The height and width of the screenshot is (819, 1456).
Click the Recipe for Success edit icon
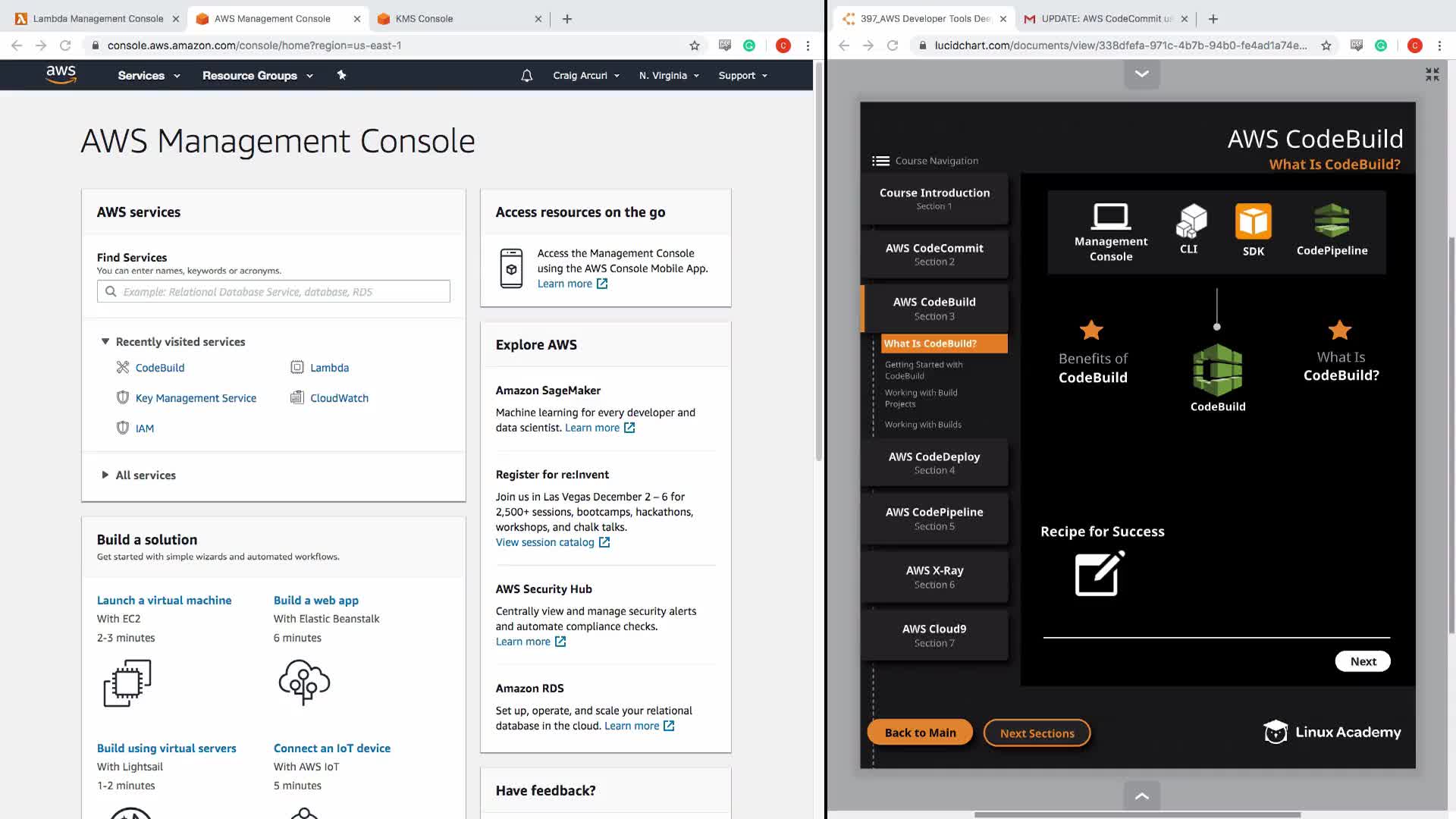1100,574
